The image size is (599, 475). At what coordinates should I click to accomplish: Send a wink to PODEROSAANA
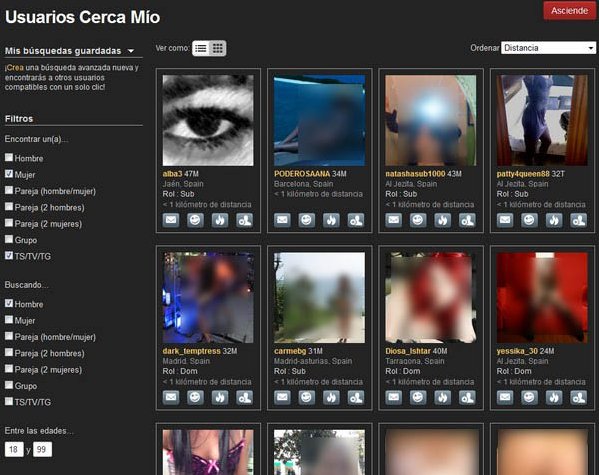coord(307,220)
